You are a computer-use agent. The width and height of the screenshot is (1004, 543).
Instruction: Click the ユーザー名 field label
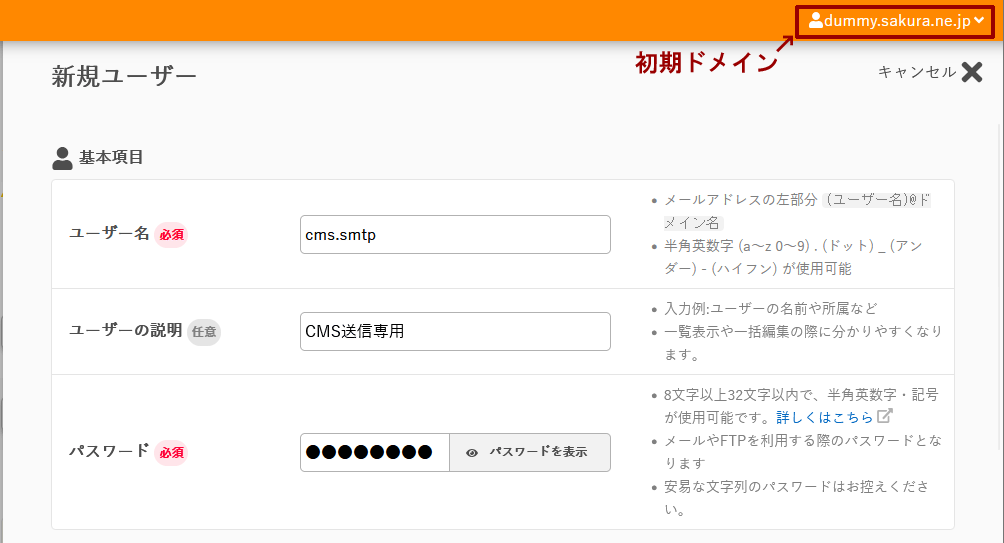click(x=109, y=233)
